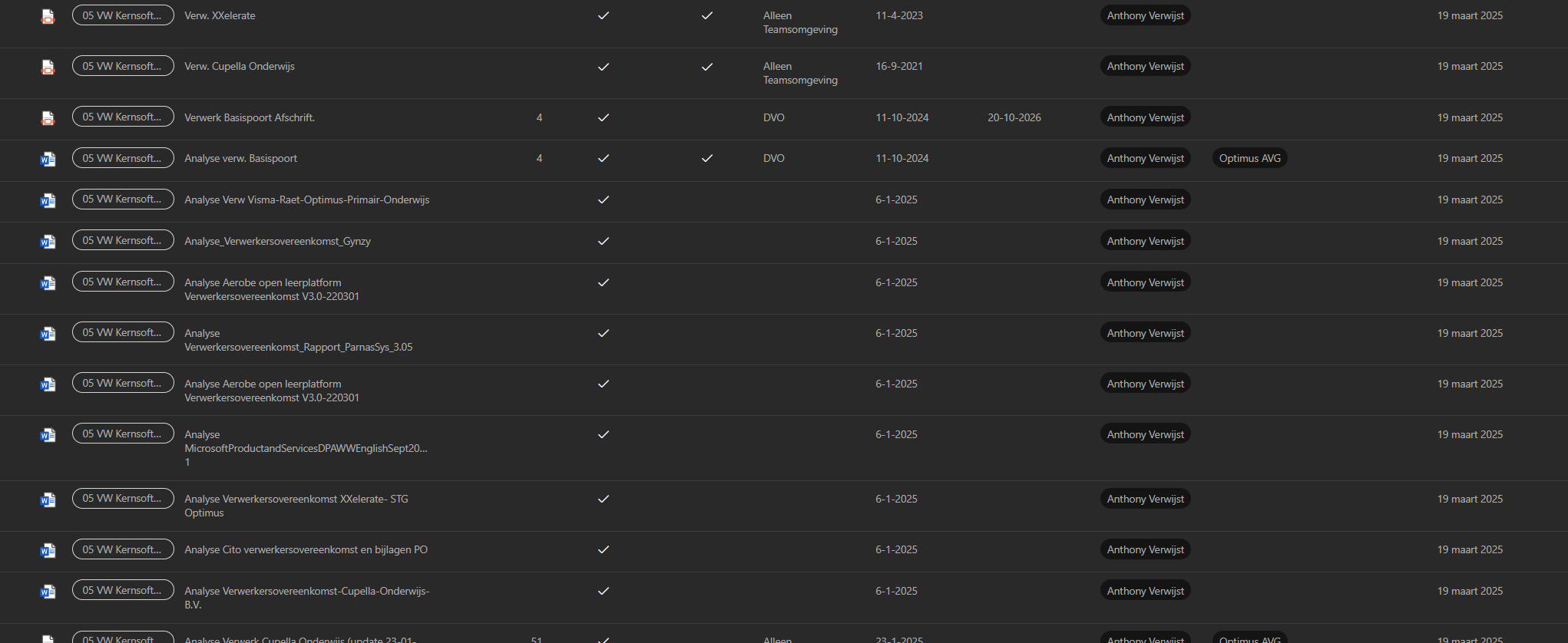
Task: Click Optimus AVG tag in Basispoort row
Action: pyautogui.click(x=1250, y=158)
